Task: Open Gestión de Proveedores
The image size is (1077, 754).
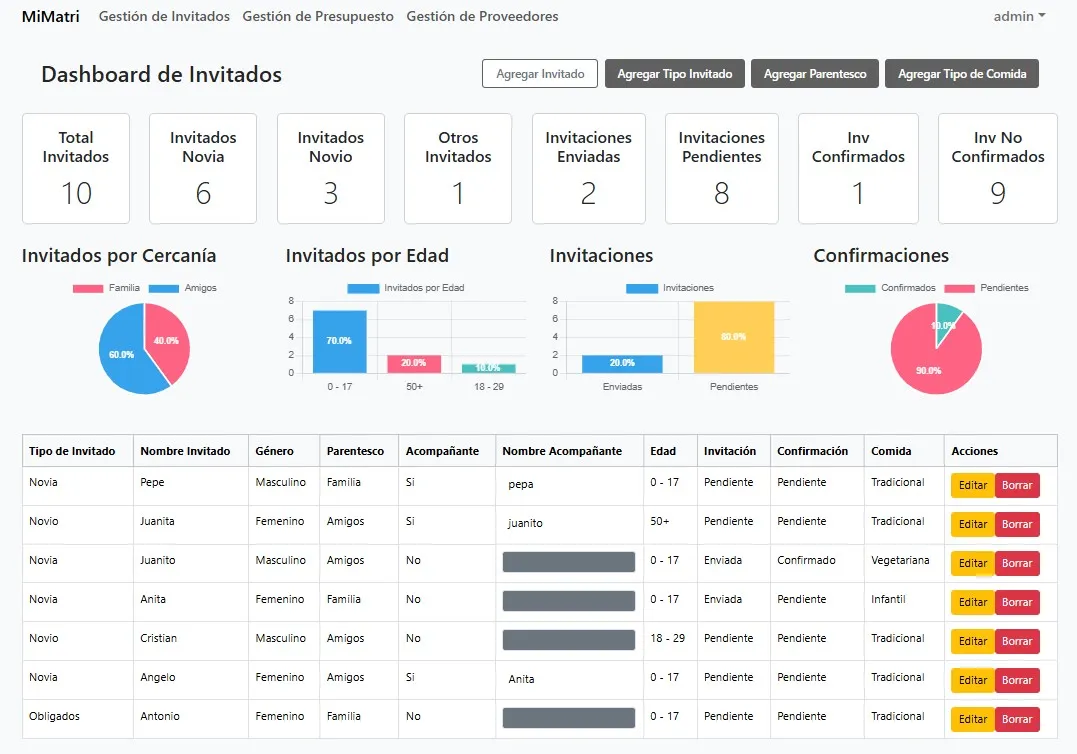Action: (x=482, y=16)
